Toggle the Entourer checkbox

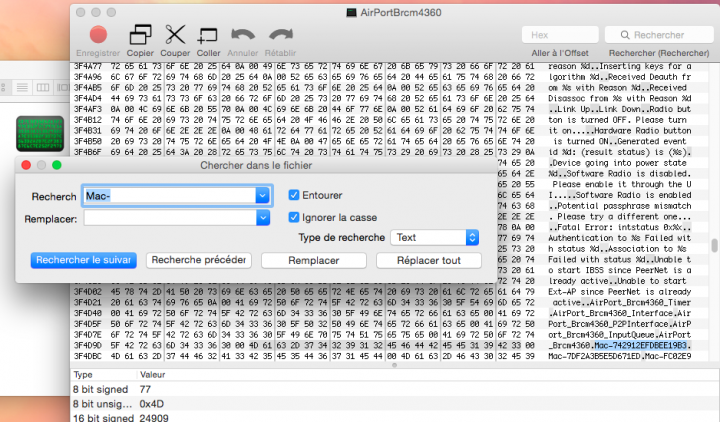pos(294,195)
